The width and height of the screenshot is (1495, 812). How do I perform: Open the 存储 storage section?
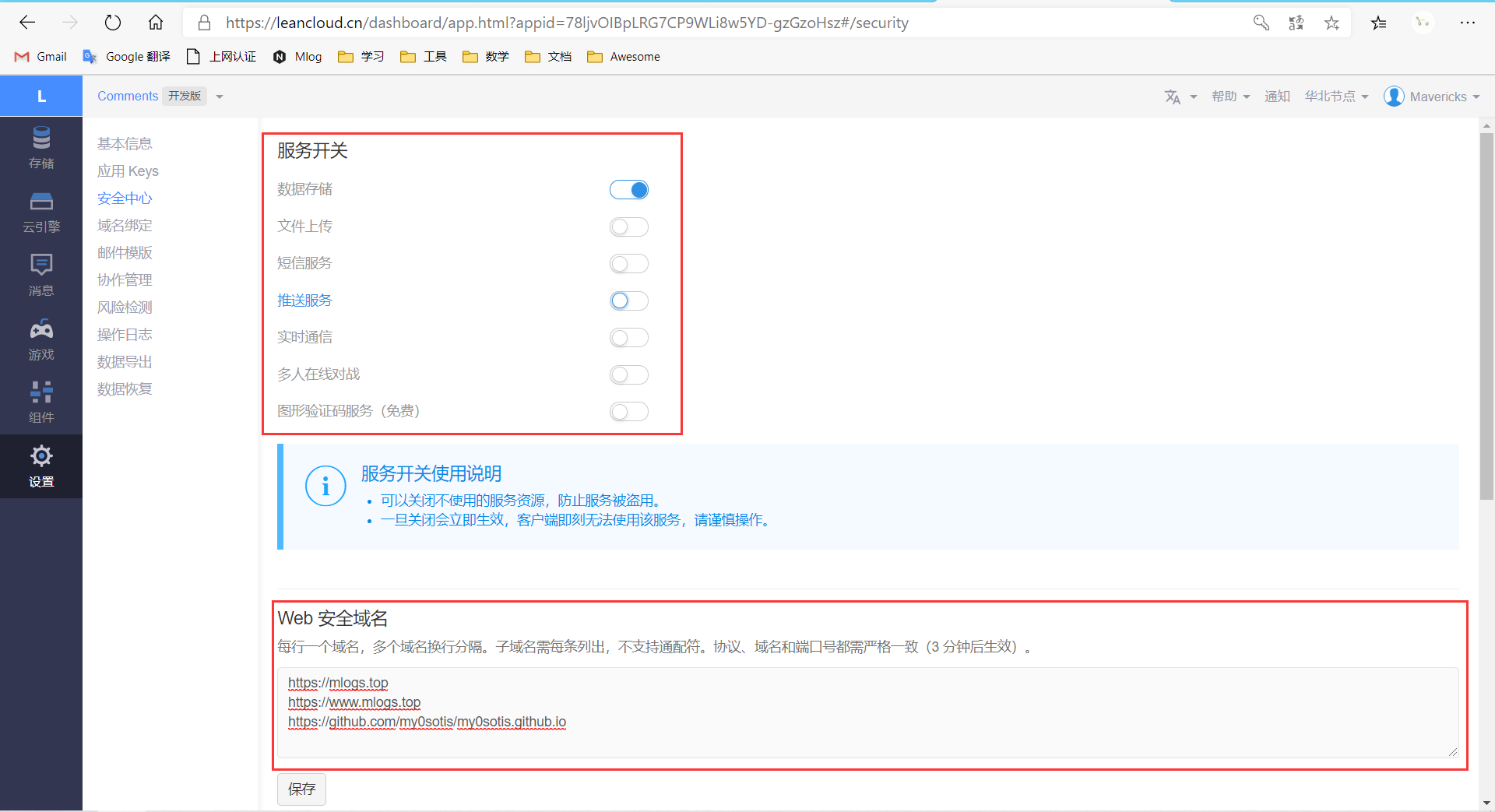[41, 148]
